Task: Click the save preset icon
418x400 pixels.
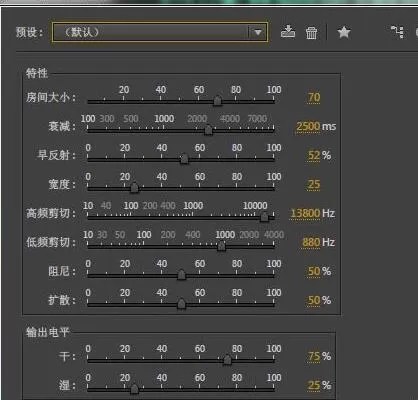Action: coord(288,32)
